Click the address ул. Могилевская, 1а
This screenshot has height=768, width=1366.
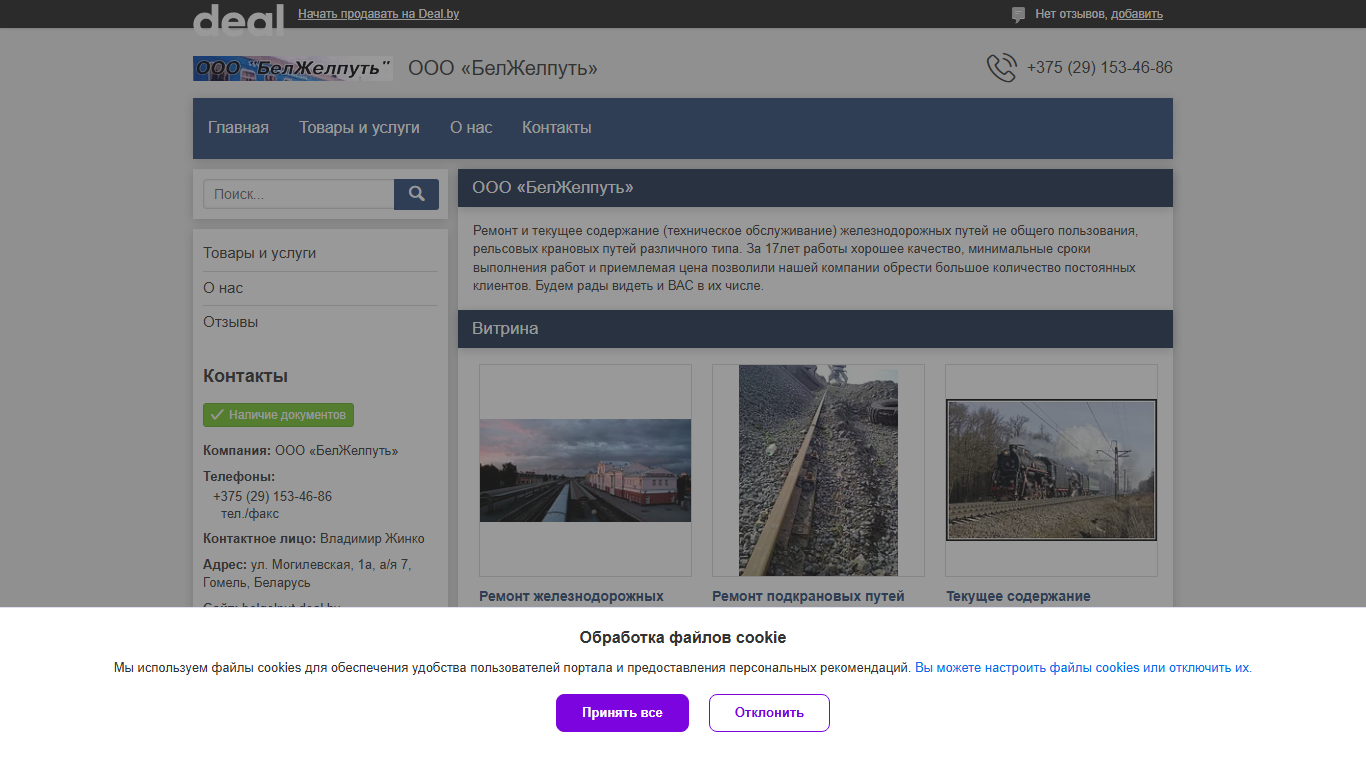coord(307,573)
